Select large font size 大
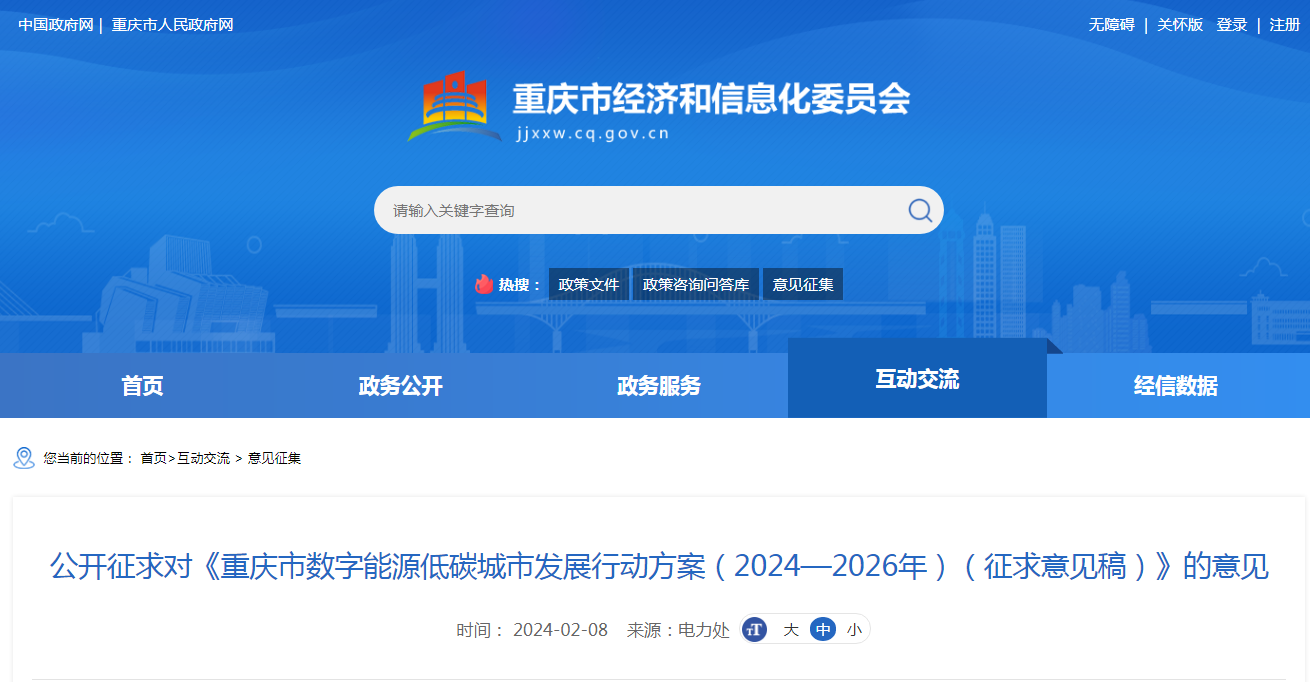Screen dimensions: 1310x682 790,630
